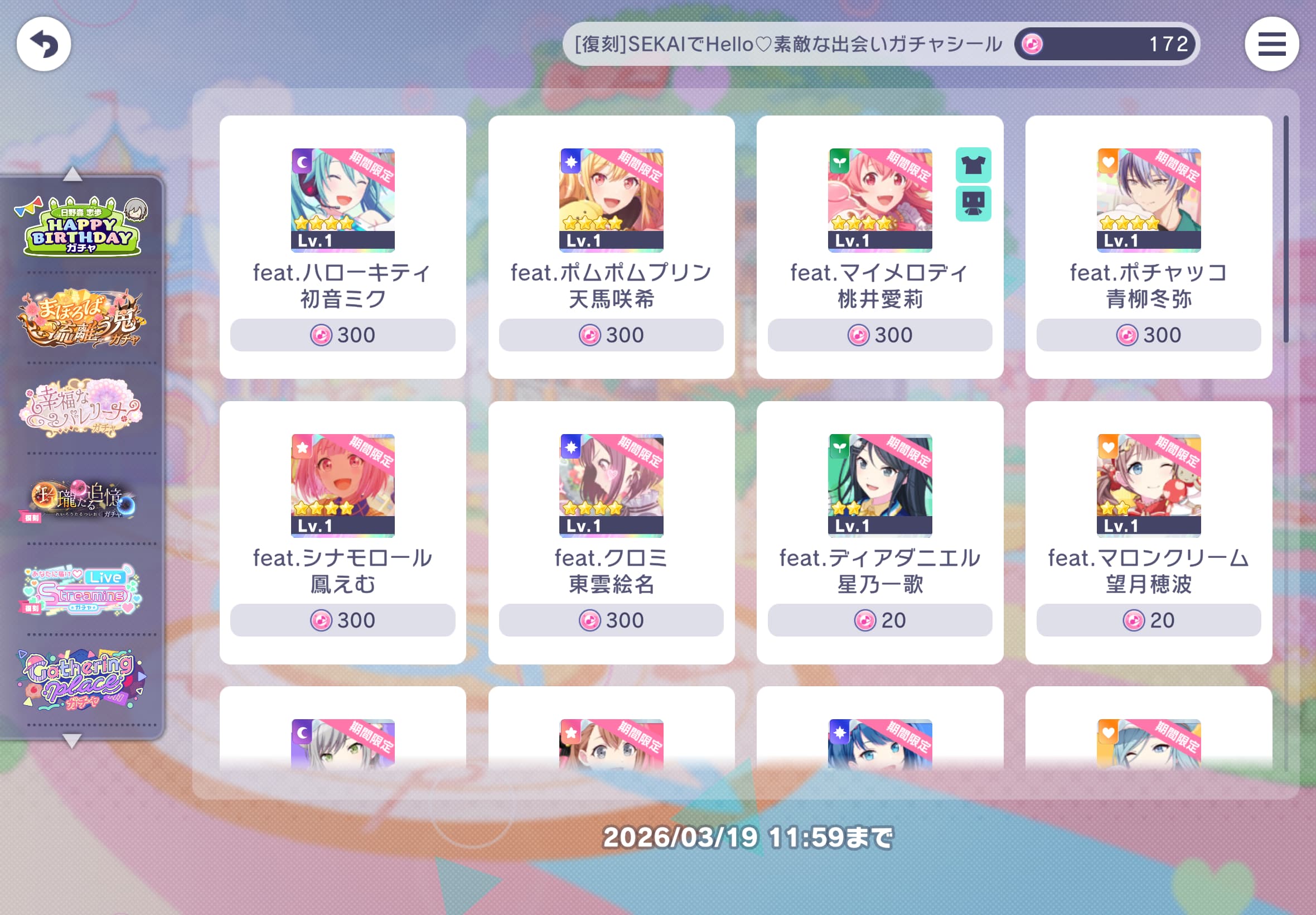Image resolution: width=1316 pixels, height=915 pixels.
Task: Tap the character figure icon beside Airi's card
Action: click(x=973, y=203)
